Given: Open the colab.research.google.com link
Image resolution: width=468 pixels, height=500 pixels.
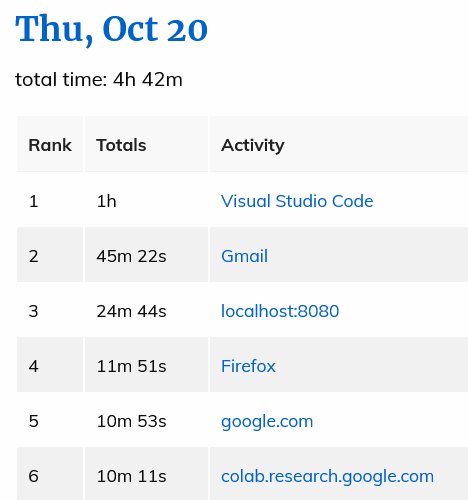Looking at the screenshot, I should [327, 476].
